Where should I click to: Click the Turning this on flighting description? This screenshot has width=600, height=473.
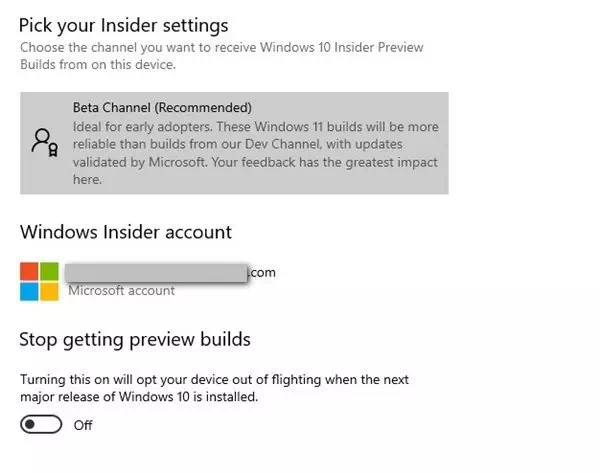click(214, 388)
